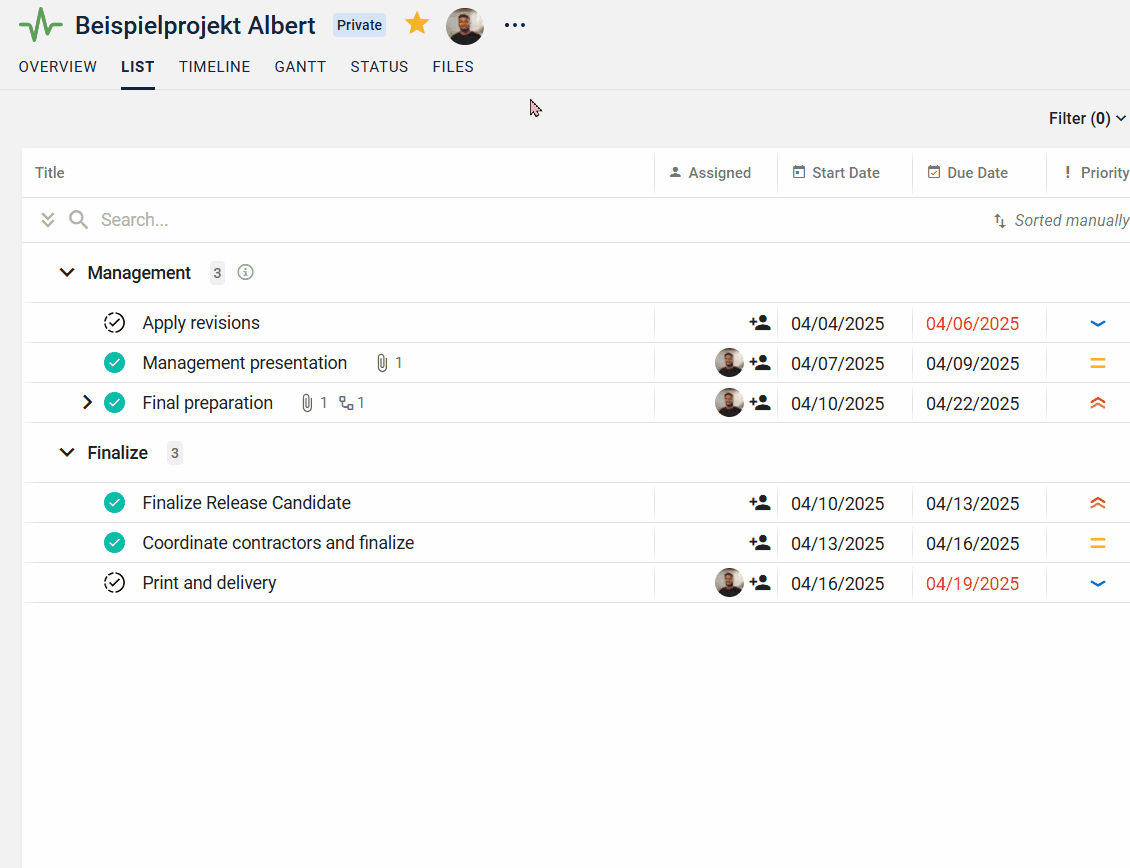Collapse the Management group
The image size is (1130, 868).
click(67, 272)
